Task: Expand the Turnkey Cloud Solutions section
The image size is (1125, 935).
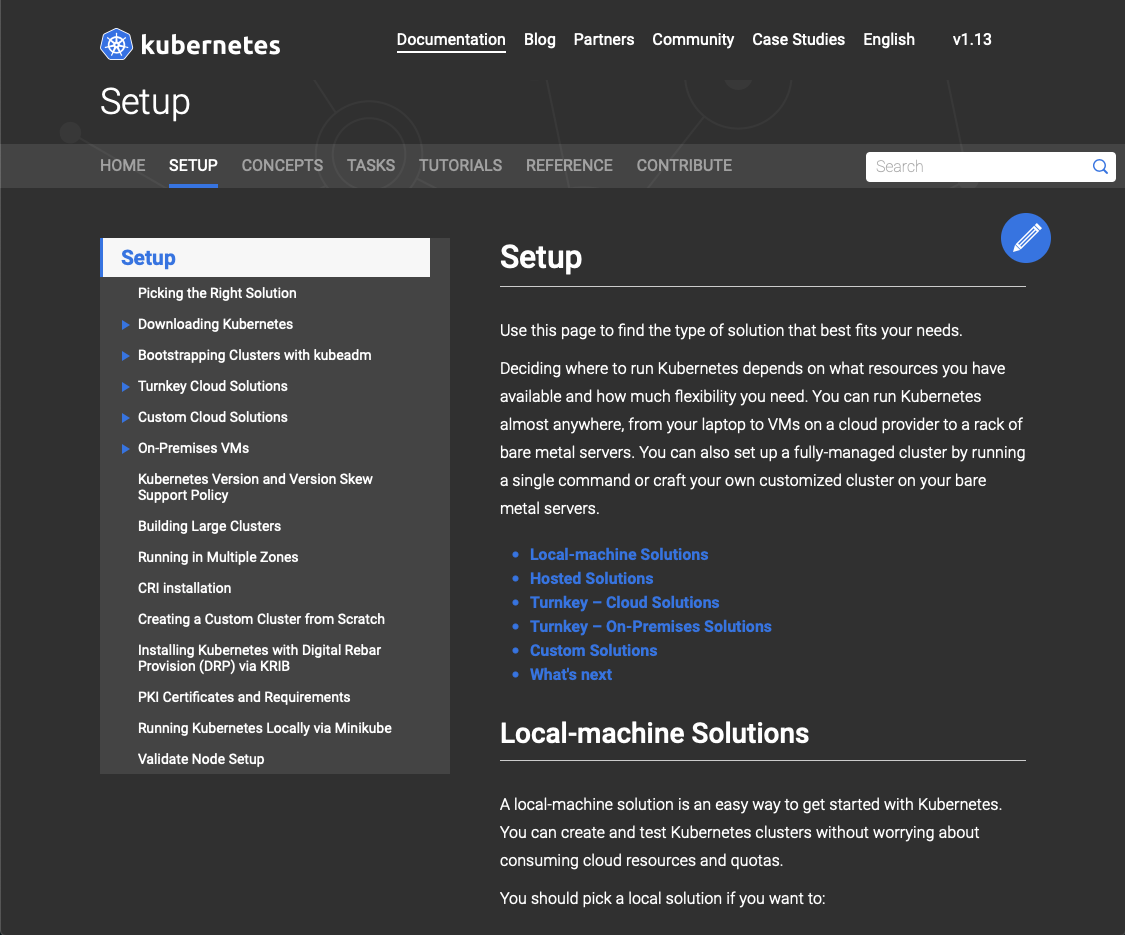Action: (x=125, y=386)
